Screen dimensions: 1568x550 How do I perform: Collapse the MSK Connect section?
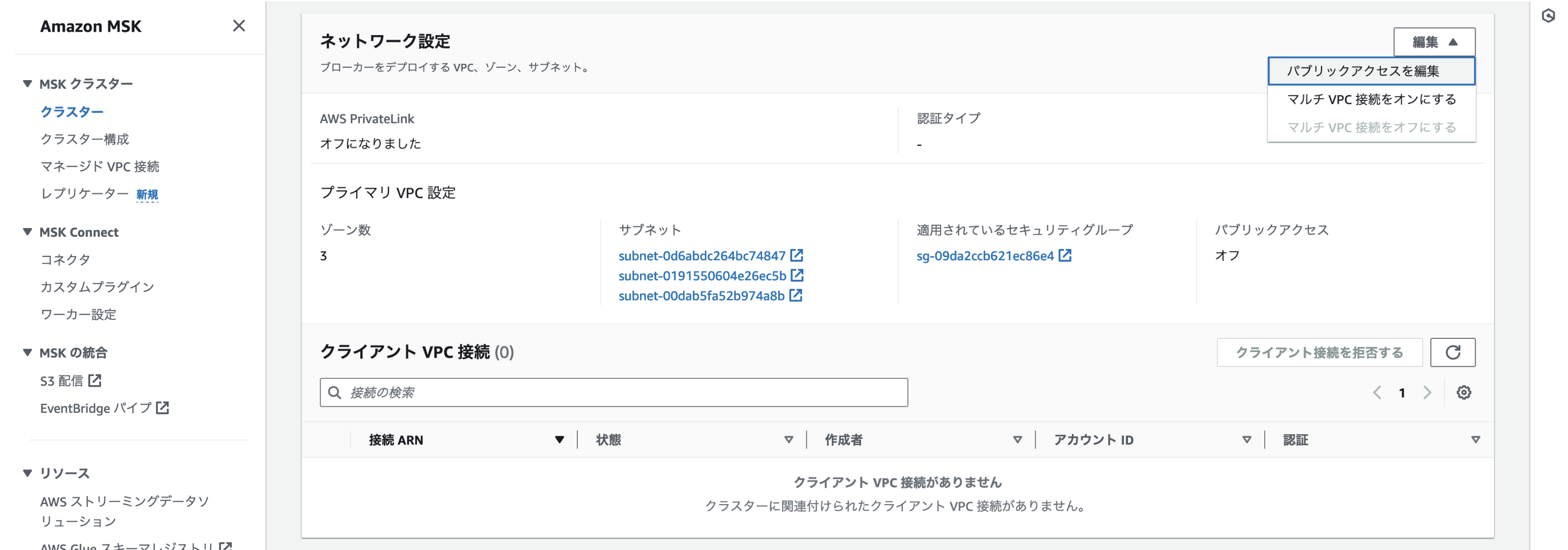[28, 232]
